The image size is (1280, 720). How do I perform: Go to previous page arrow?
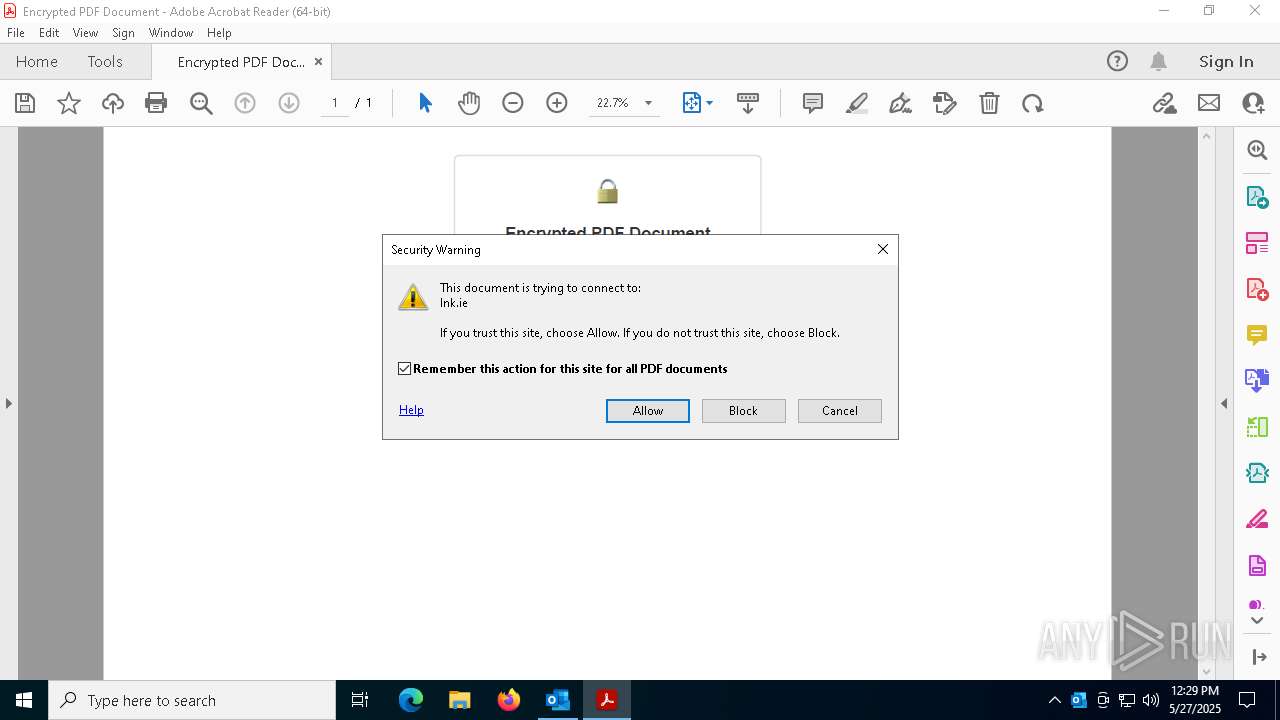(245, 103)
